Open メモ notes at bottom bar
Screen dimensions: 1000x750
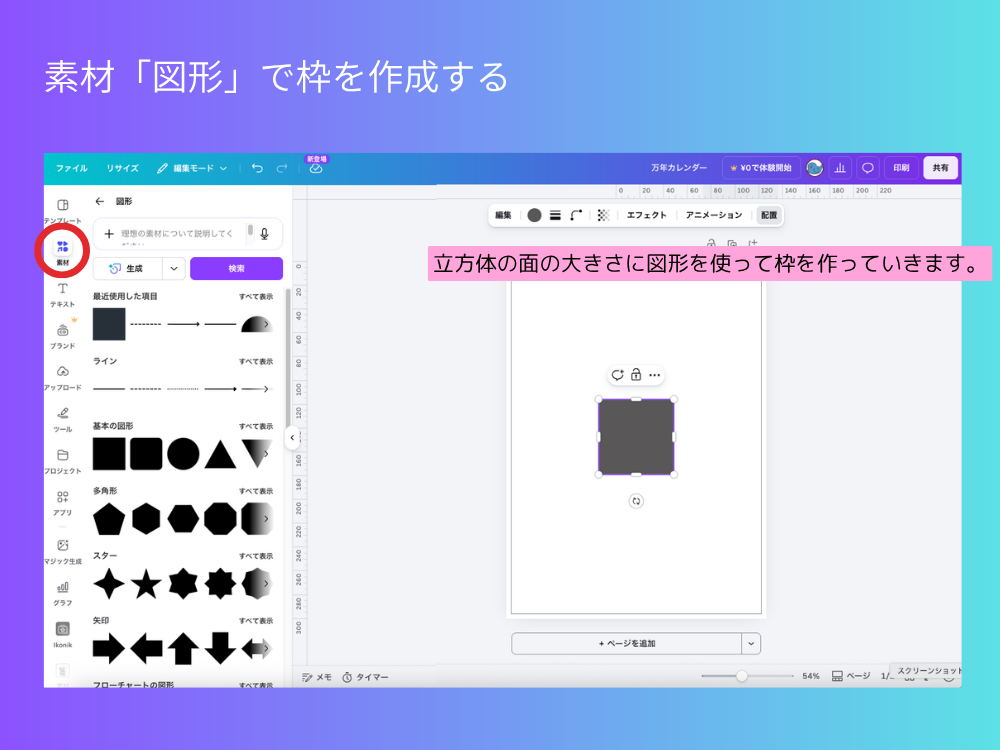pos(317,677)
